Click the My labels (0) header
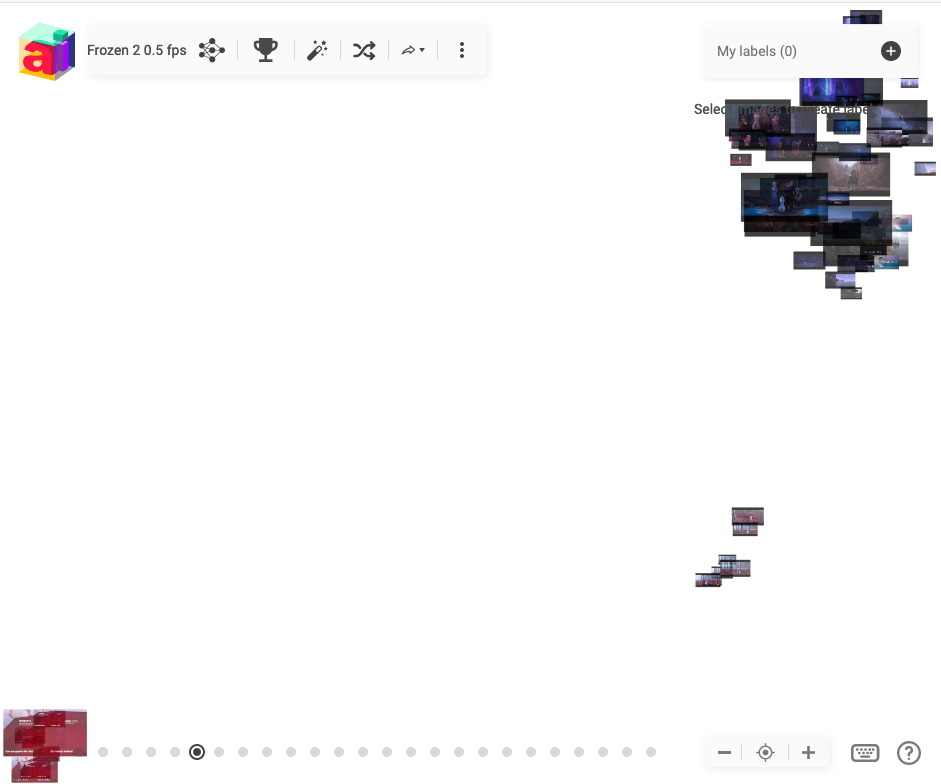This screenshot has width=941, height=784. click(757, 51)
